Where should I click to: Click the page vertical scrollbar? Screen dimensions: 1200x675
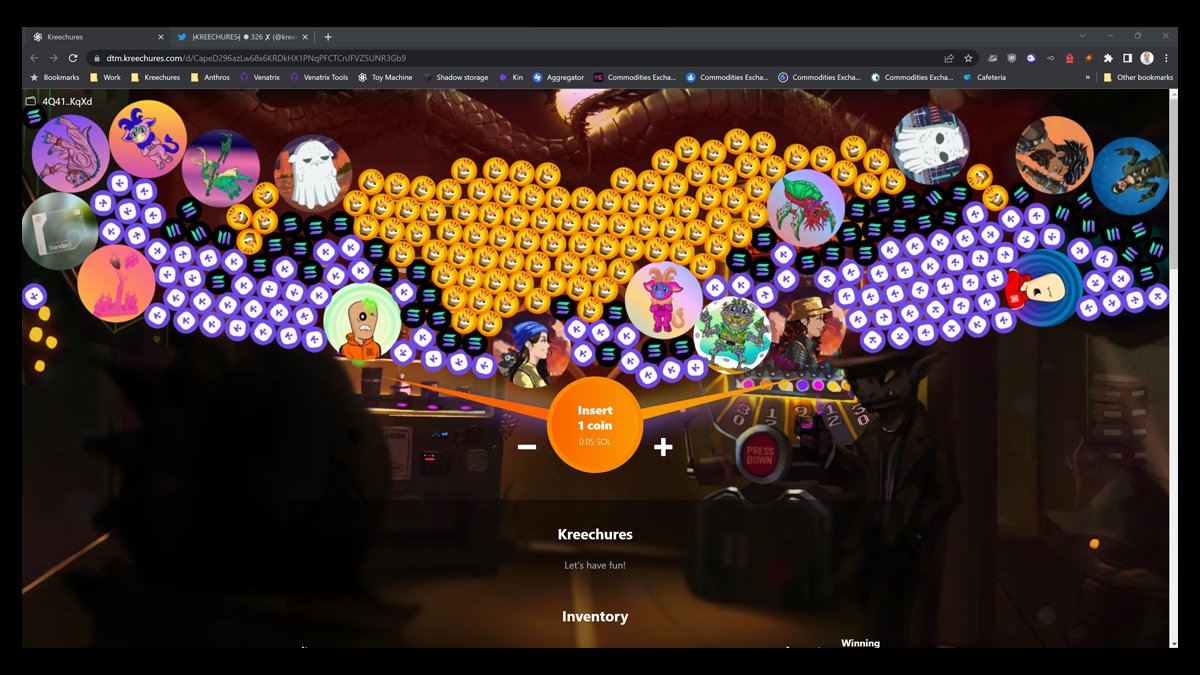click(x=1173, y=368)
